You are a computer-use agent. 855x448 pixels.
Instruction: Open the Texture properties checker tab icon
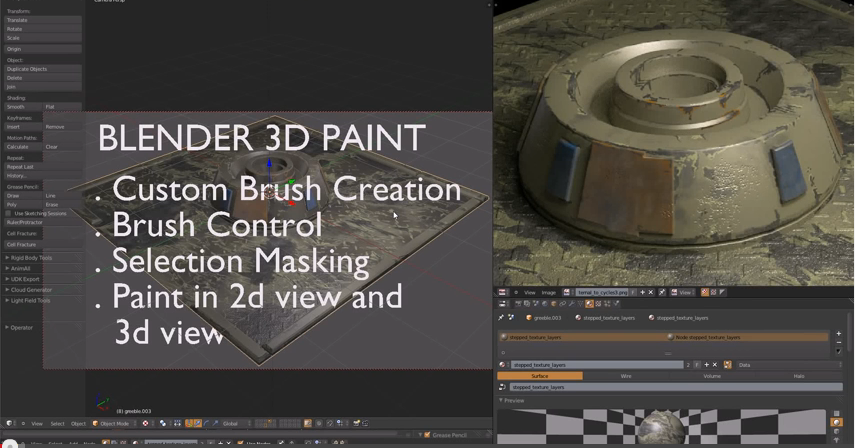click(x=598, y=304)
